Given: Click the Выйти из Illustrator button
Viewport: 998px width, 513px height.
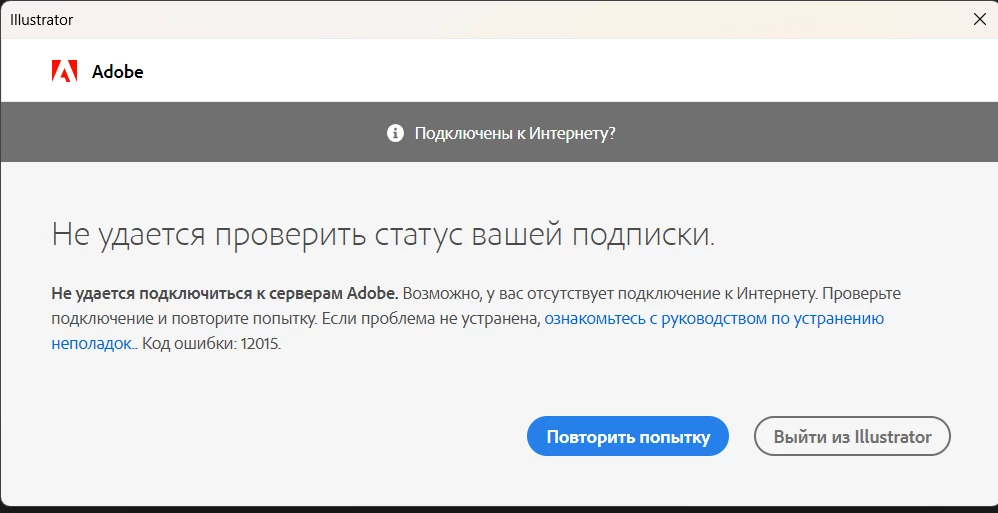Looking at the screenshot, I should point(852,437).
